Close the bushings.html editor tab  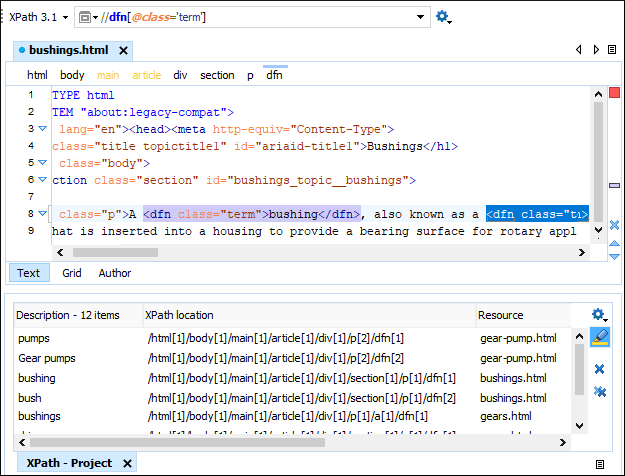[x=123, y=50]
